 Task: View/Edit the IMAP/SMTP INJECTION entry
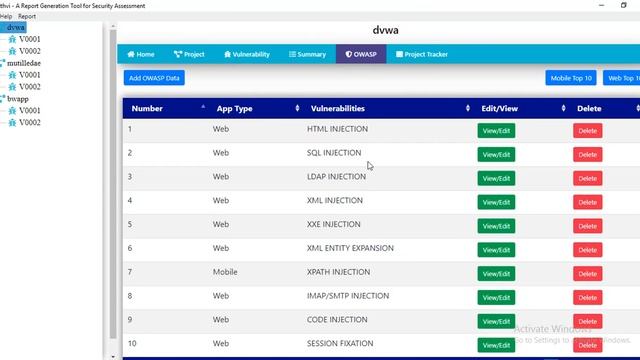496,298
